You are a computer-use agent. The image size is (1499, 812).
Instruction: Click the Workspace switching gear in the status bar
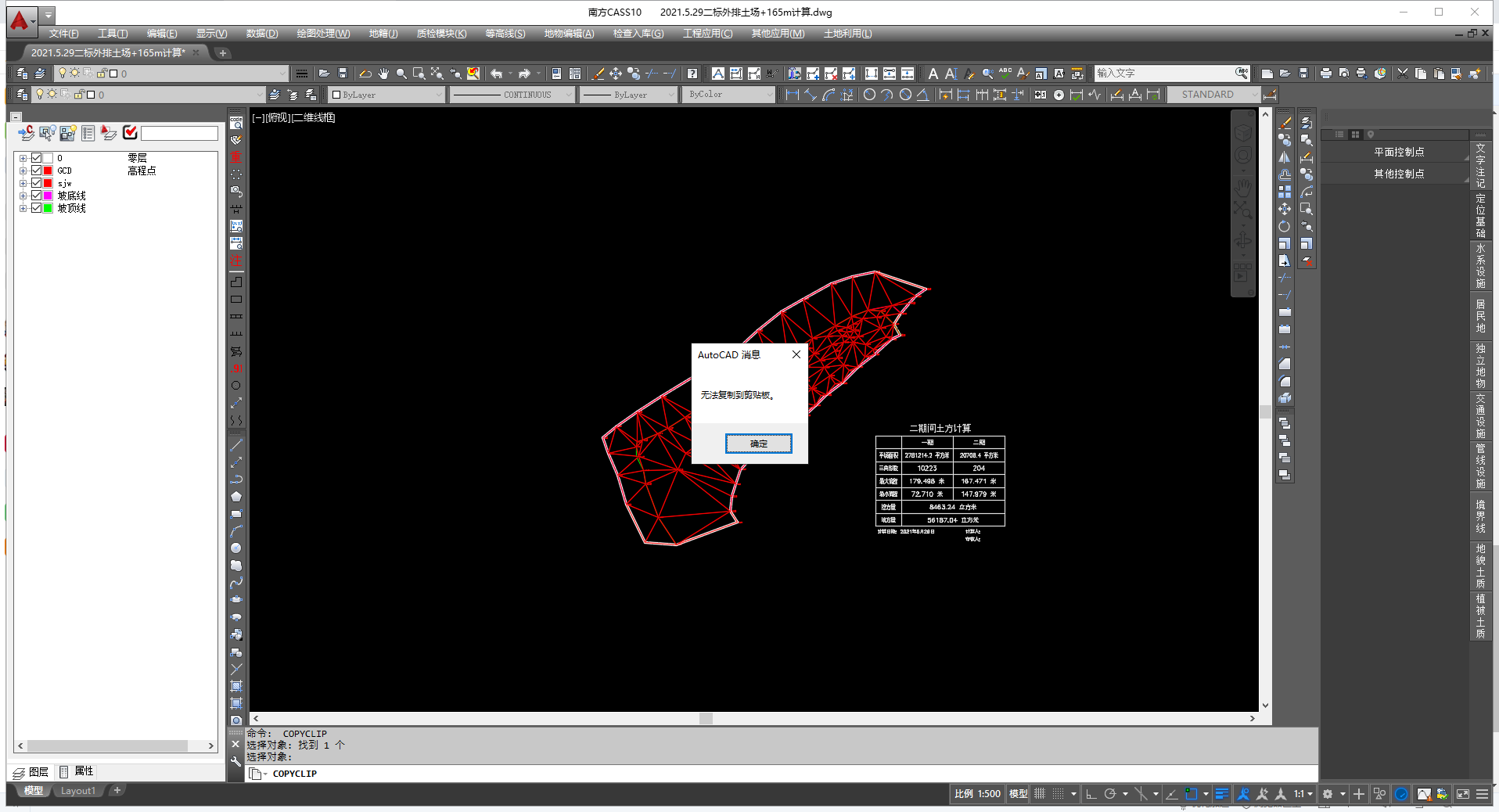[1328, 794]
